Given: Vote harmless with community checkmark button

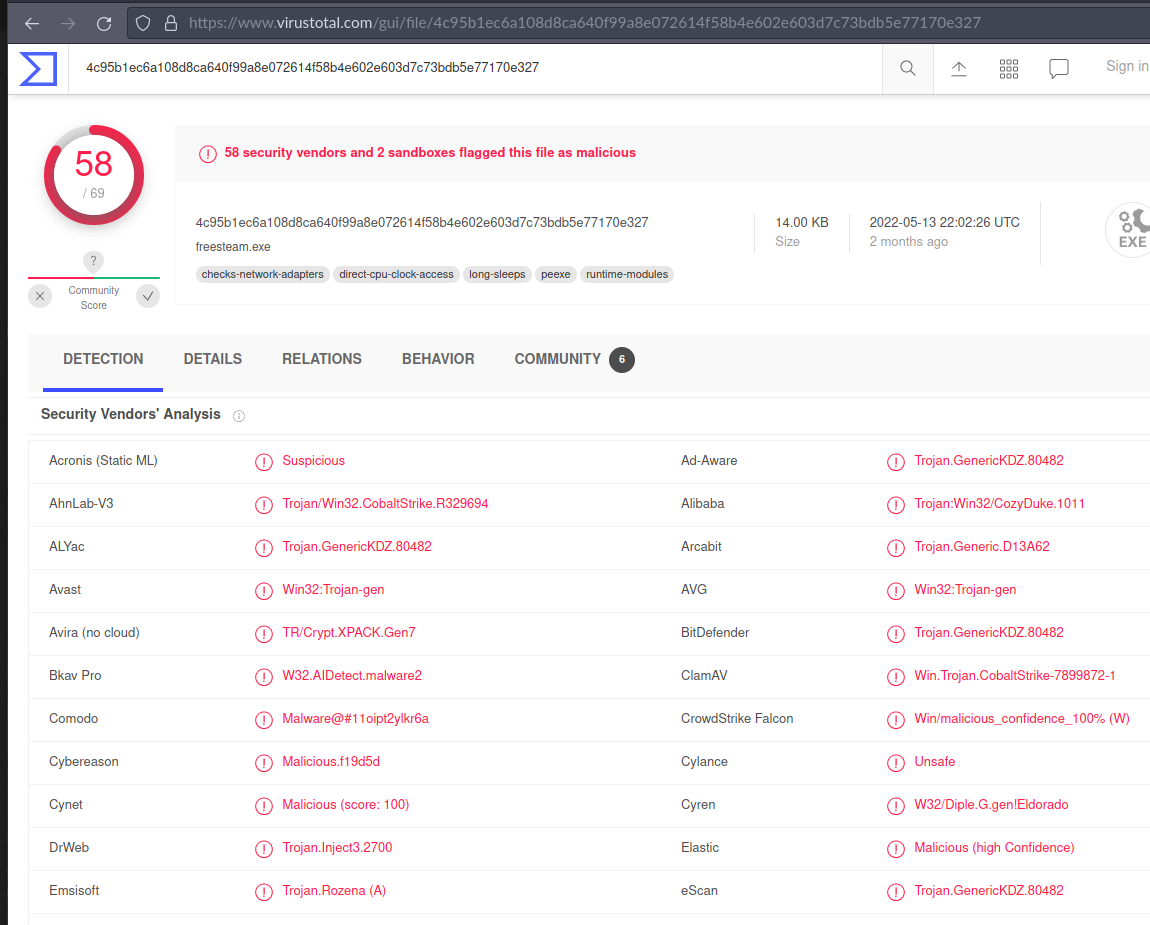Looking at the screenshot, I should coord(148,296).
